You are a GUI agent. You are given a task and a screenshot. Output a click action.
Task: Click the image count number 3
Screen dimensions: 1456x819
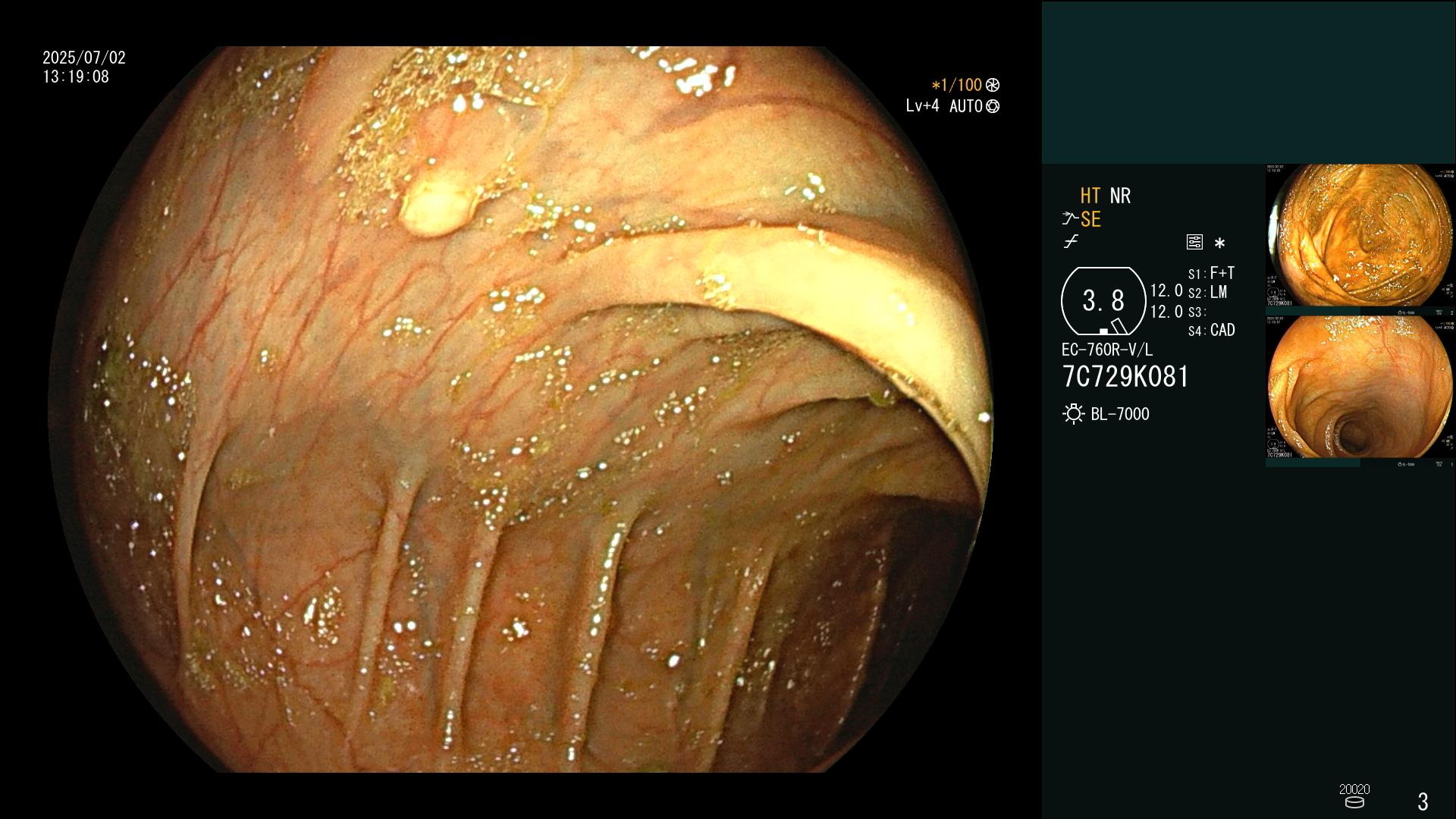[1423, 801]
